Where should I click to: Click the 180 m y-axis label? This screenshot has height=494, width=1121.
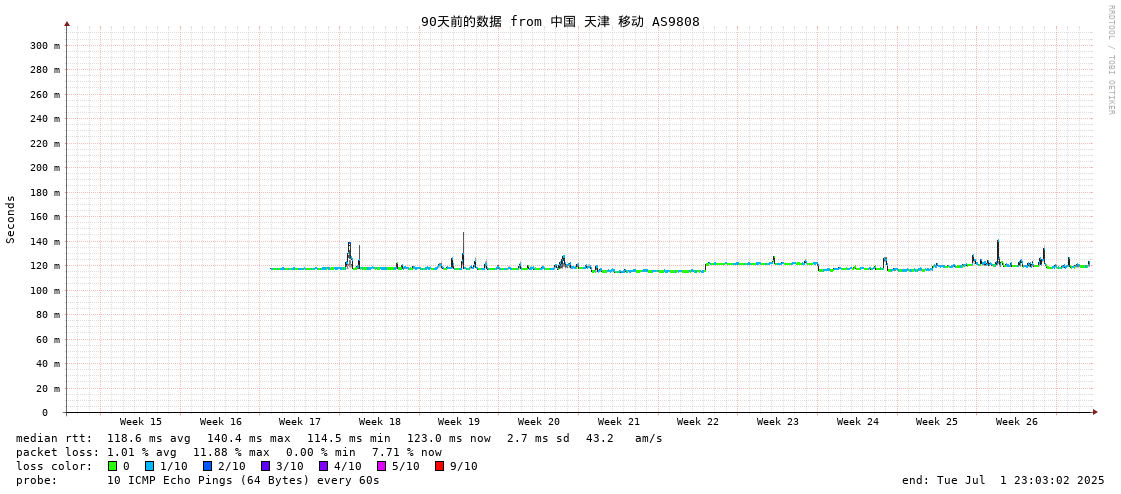[45, 192]
